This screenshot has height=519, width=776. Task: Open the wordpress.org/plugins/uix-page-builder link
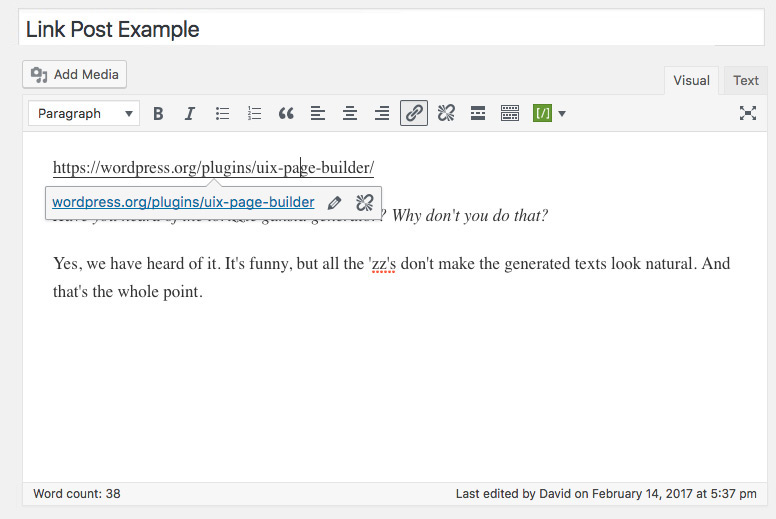point(183,202)
